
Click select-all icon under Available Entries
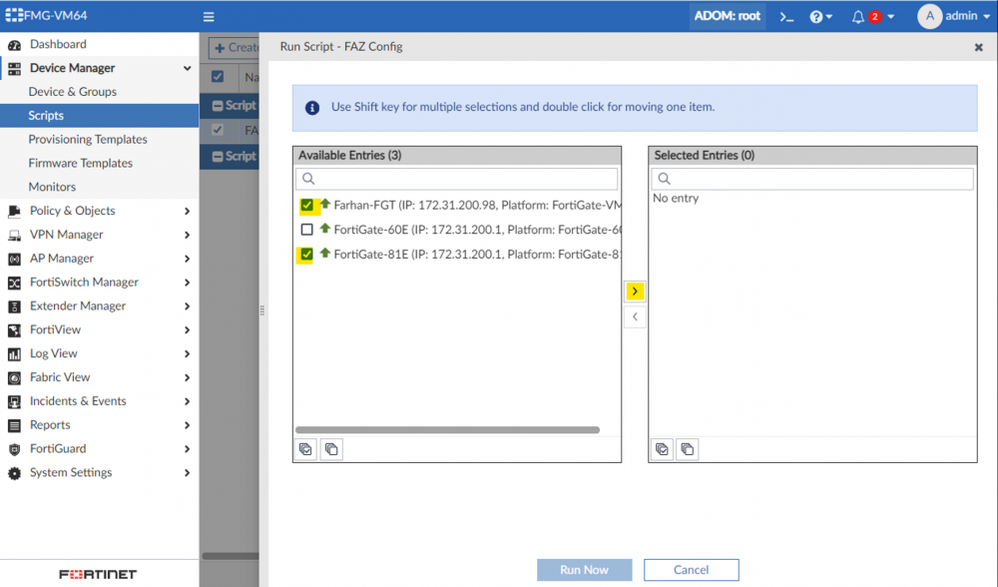306,449
